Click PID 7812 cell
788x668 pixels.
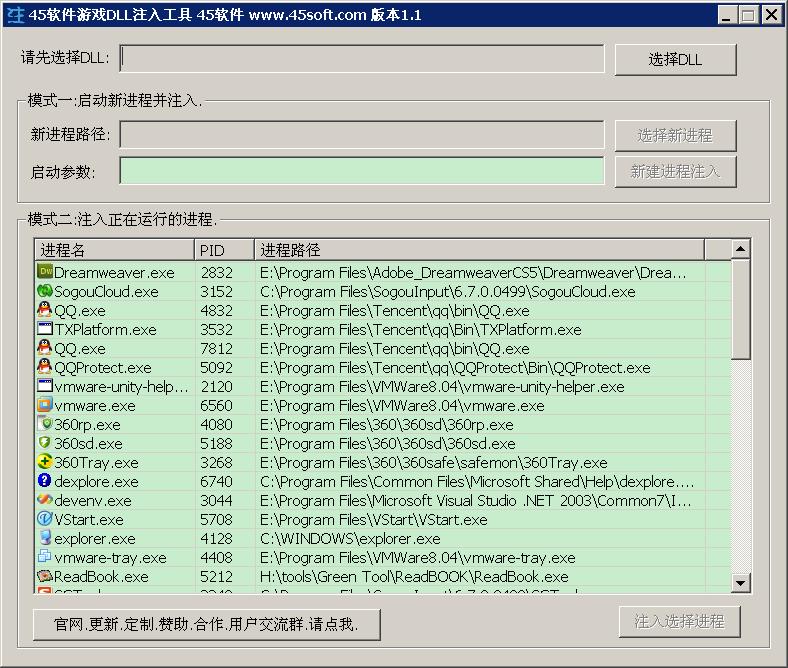[x=217, y=349]
